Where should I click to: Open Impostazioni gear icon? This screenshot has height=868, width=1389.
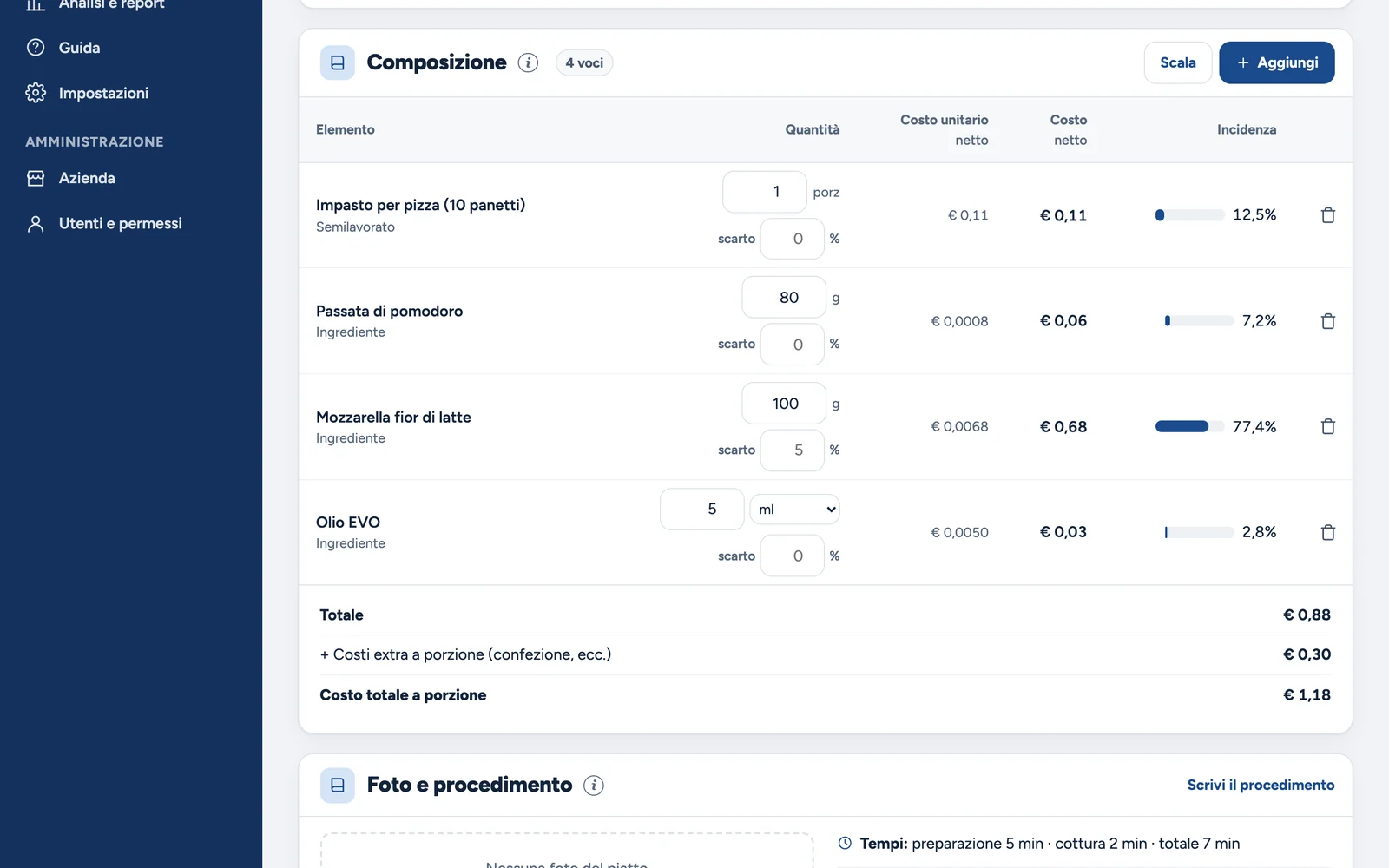tap(36, 93)
